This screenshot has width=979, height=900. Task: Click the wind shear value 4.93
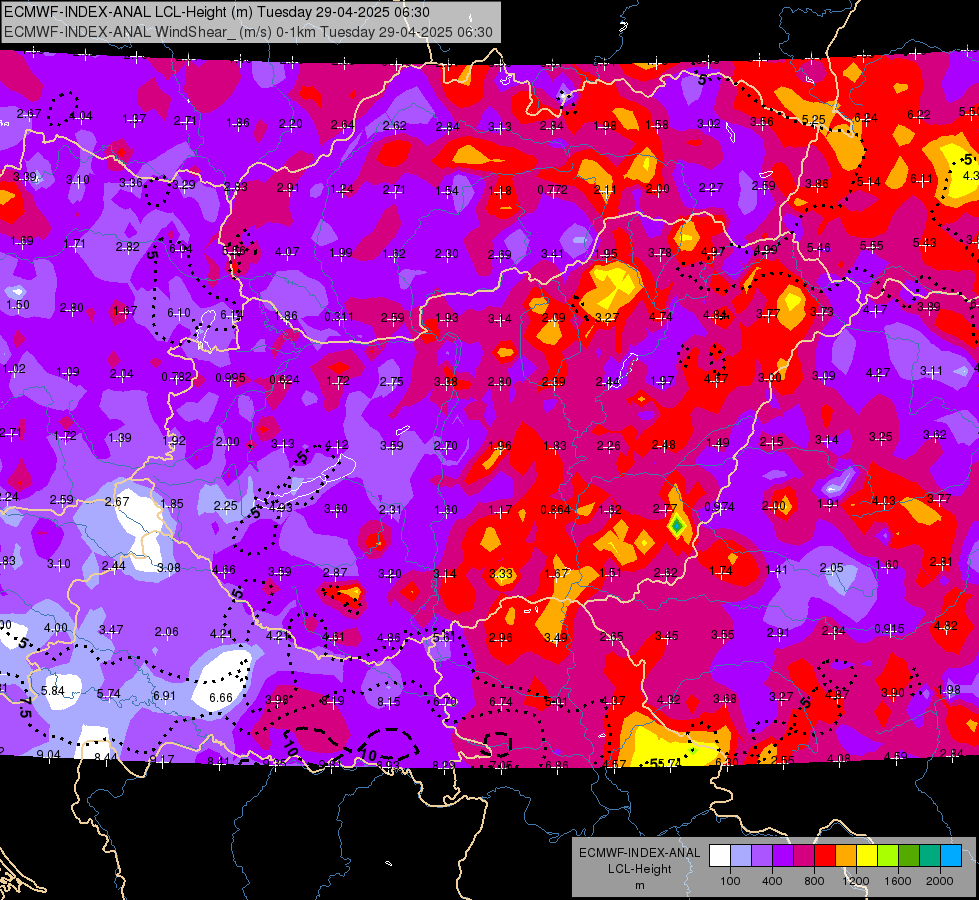coord(280,507)
